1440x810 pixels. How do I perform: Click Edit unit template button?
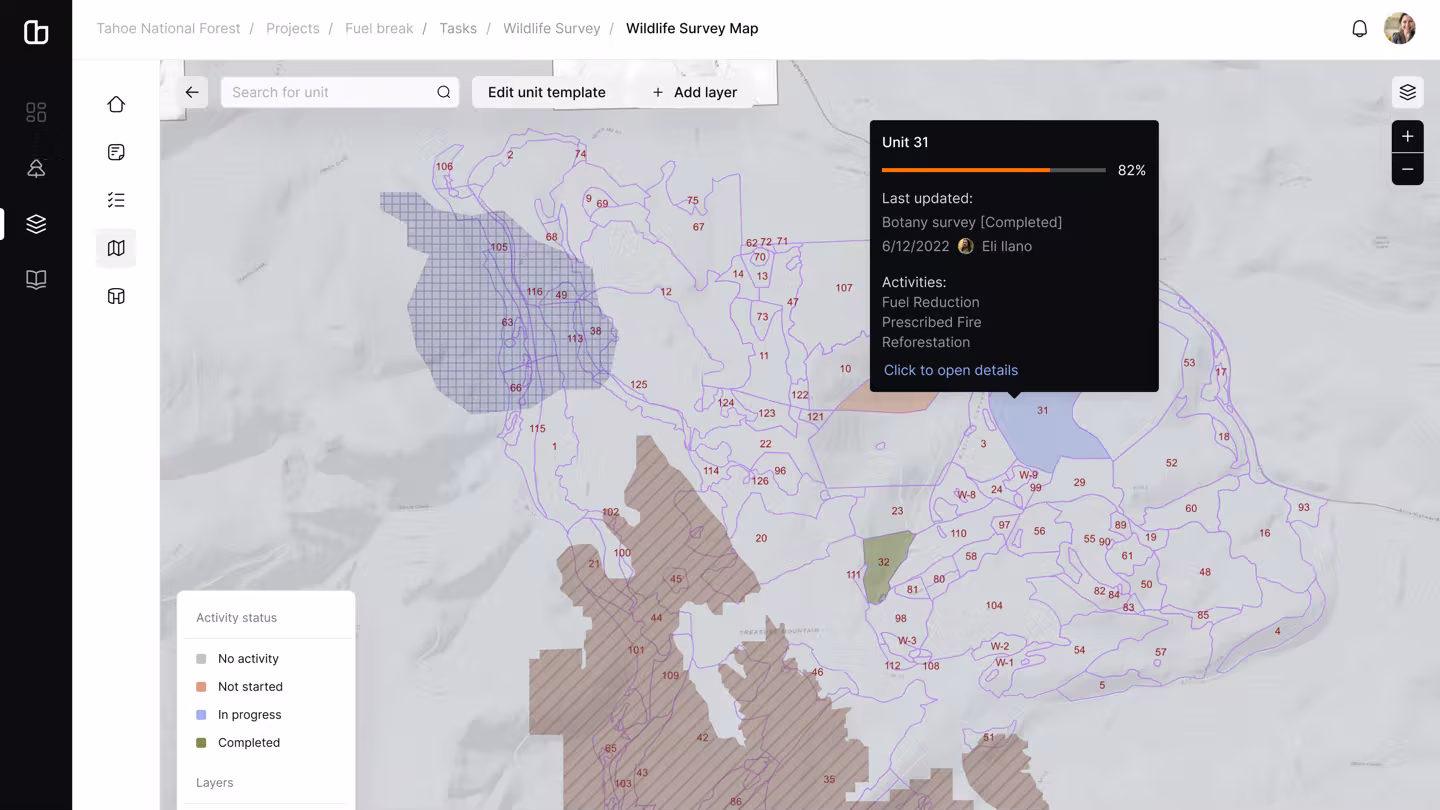click(547, 92)
